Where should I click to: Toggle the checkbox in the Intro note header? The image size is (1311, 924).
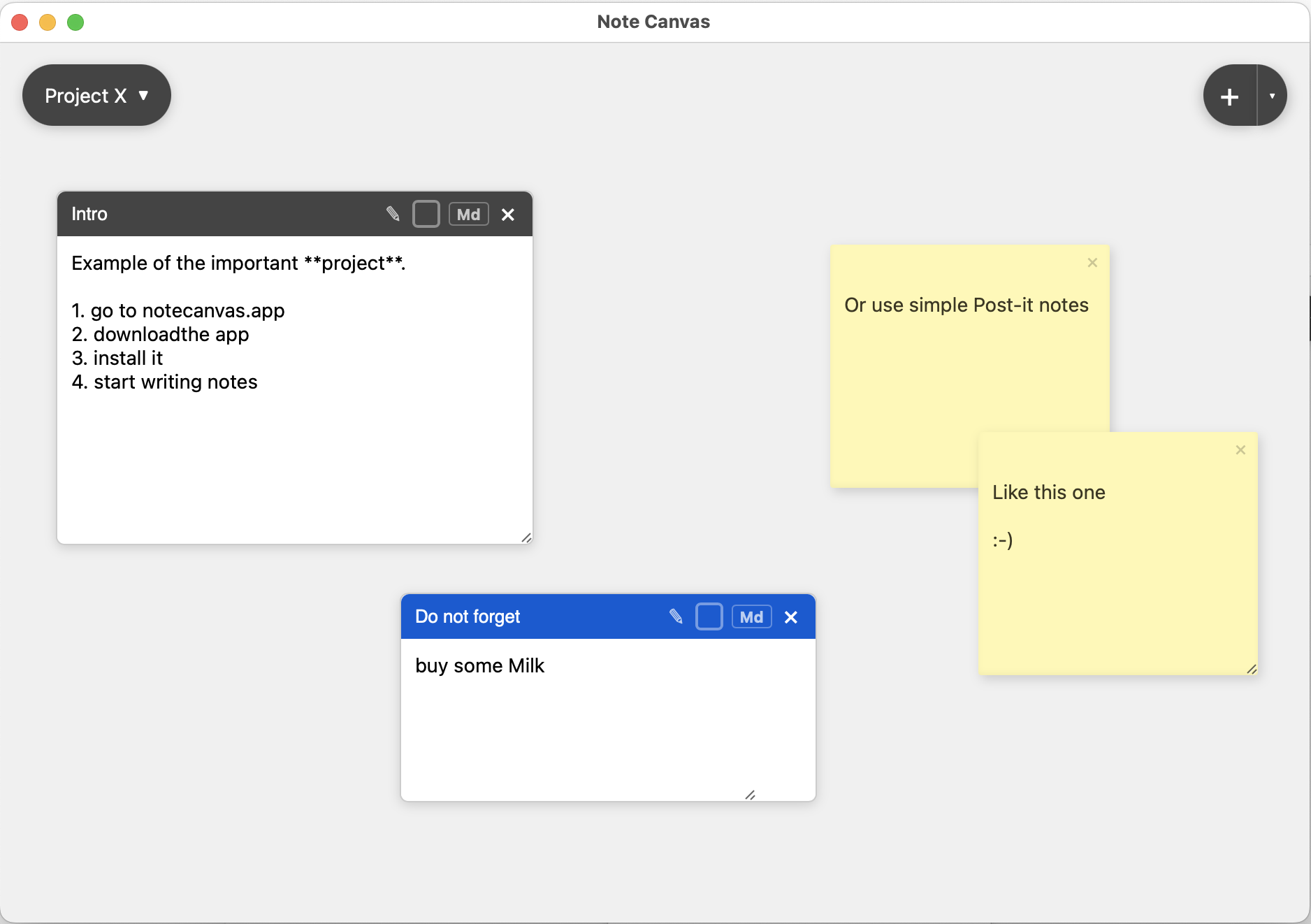click(426, 214)
